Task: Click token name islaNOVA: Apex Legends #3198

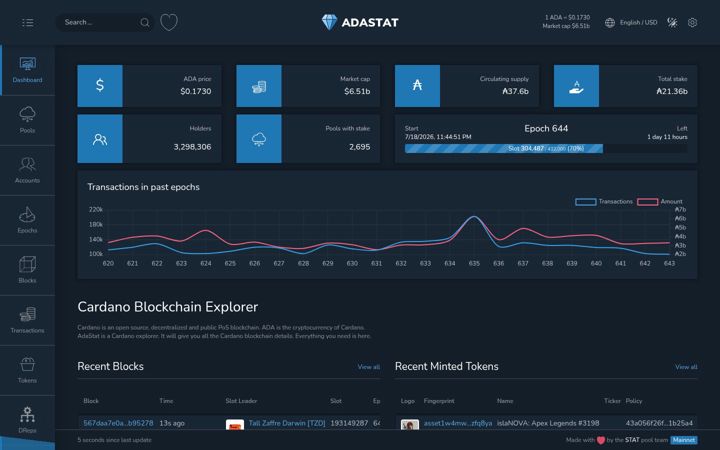Action: click(548, 423)
